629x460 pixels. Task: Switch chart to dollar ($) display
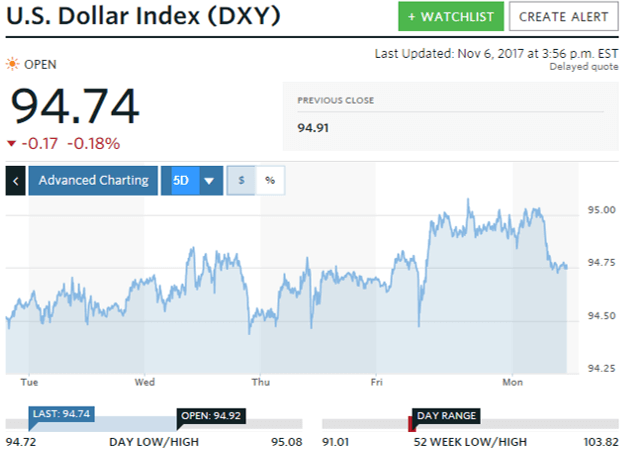pyautogui.click(x=240, y=181)
